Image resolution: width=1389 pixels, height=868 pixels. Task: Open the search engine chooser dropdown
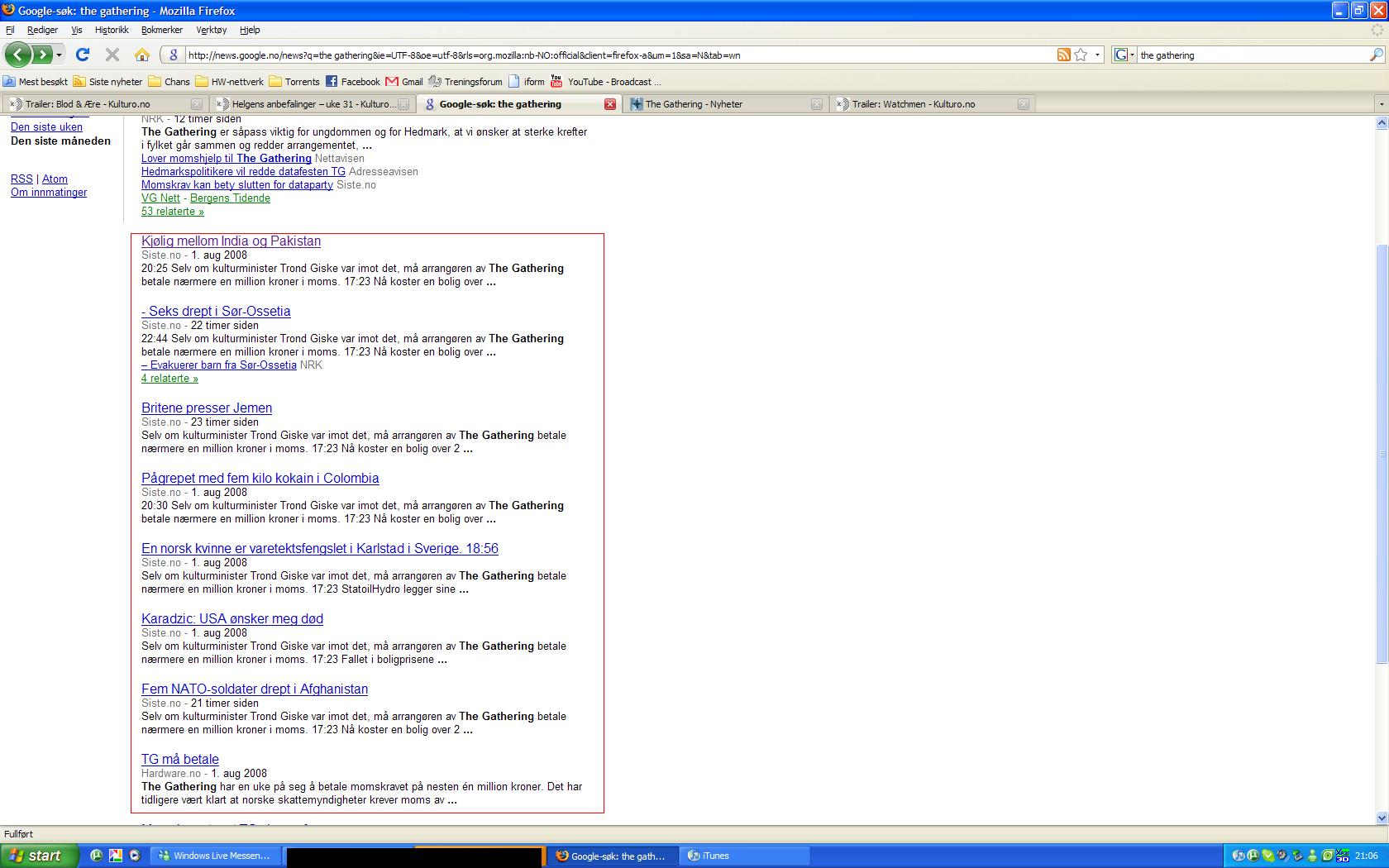tap(1124, 55)
